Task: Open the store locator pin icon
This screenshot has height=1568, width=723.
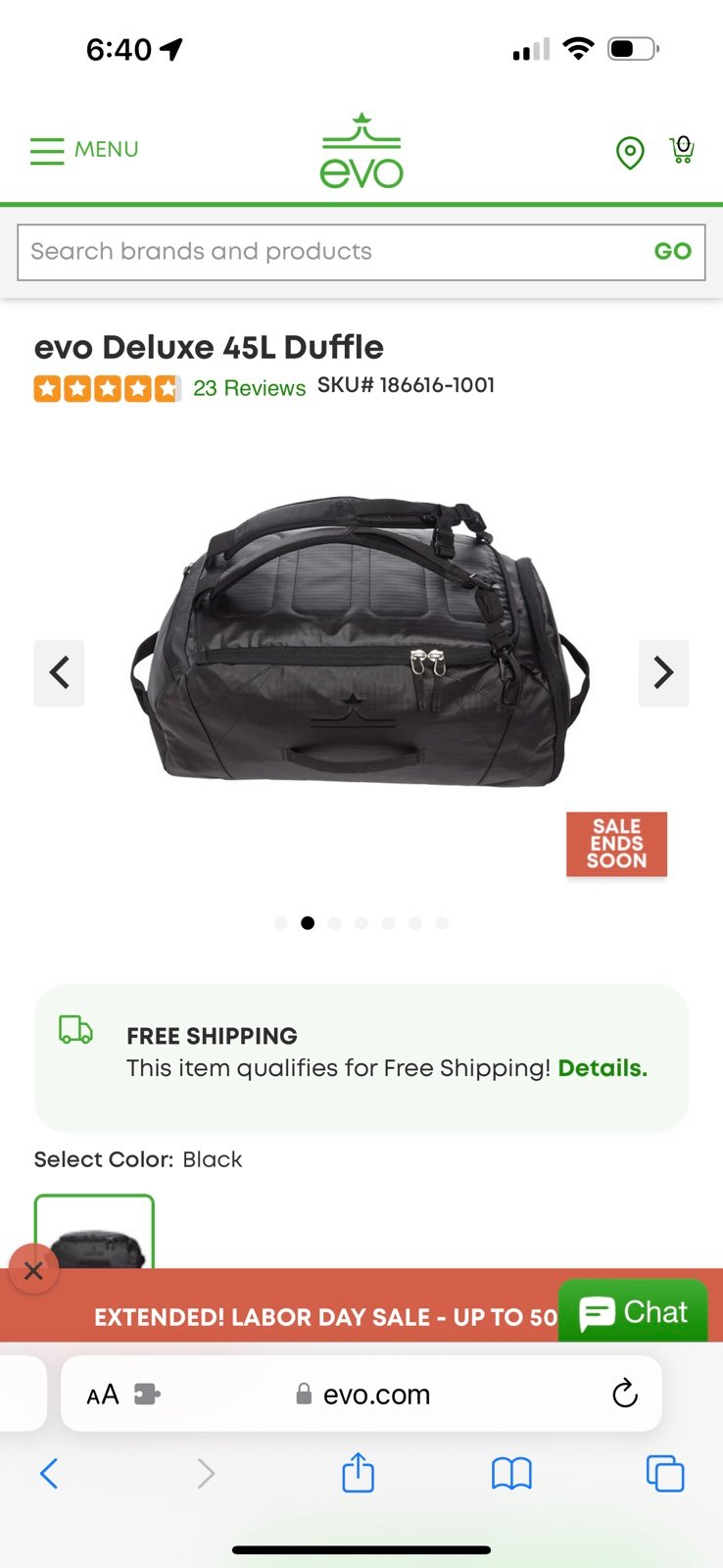Action: (x=630, y=152)
